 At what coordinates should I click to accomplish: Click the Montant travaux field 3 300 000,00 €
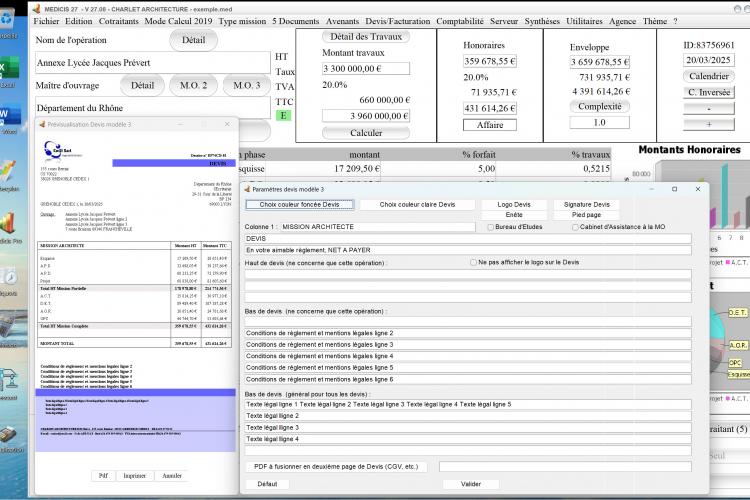pyautogui.click(x=366, y=68)
